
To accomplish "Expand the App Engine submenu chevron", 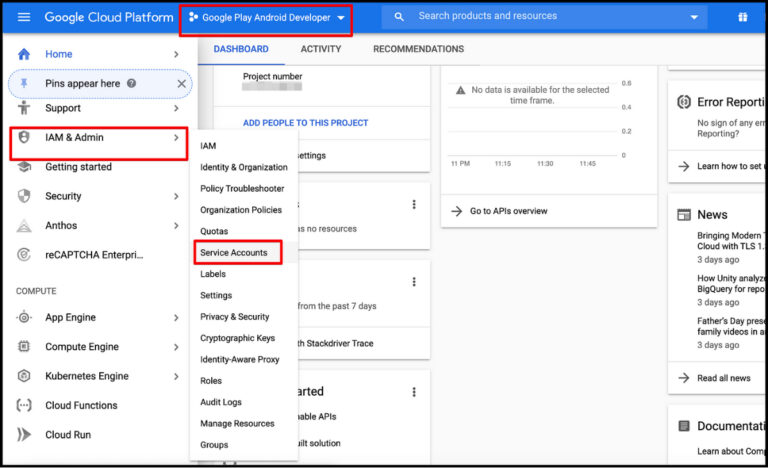I will coord(176,318).
